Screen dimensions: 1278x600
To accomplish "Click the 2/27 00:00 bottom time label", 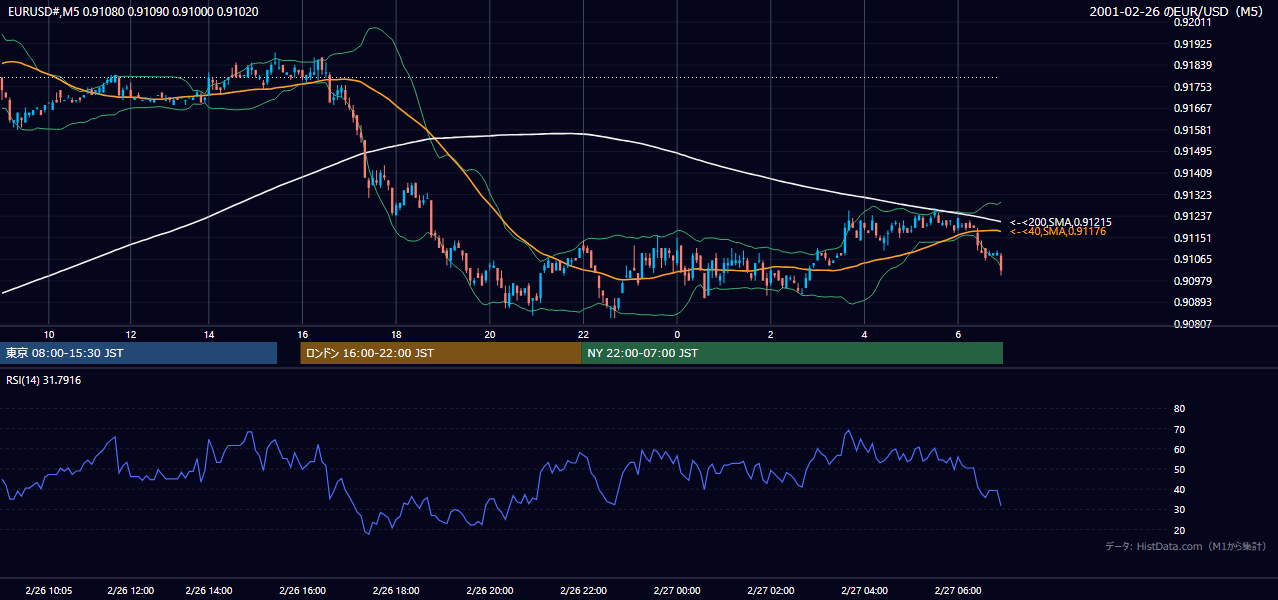I will (677, 591).
